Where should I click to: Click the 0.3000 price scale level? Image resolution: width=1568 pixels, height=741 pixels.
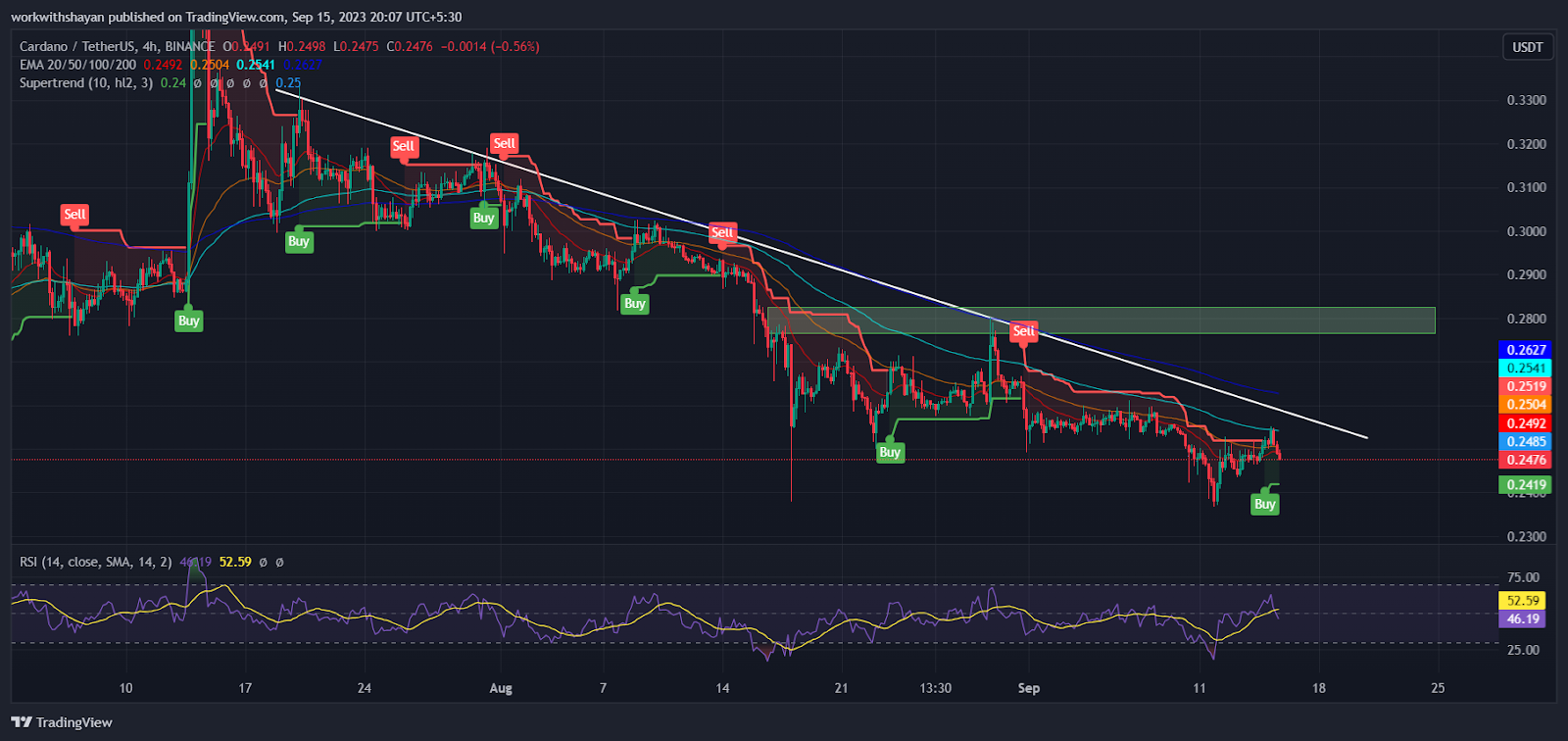[1526, 231]
